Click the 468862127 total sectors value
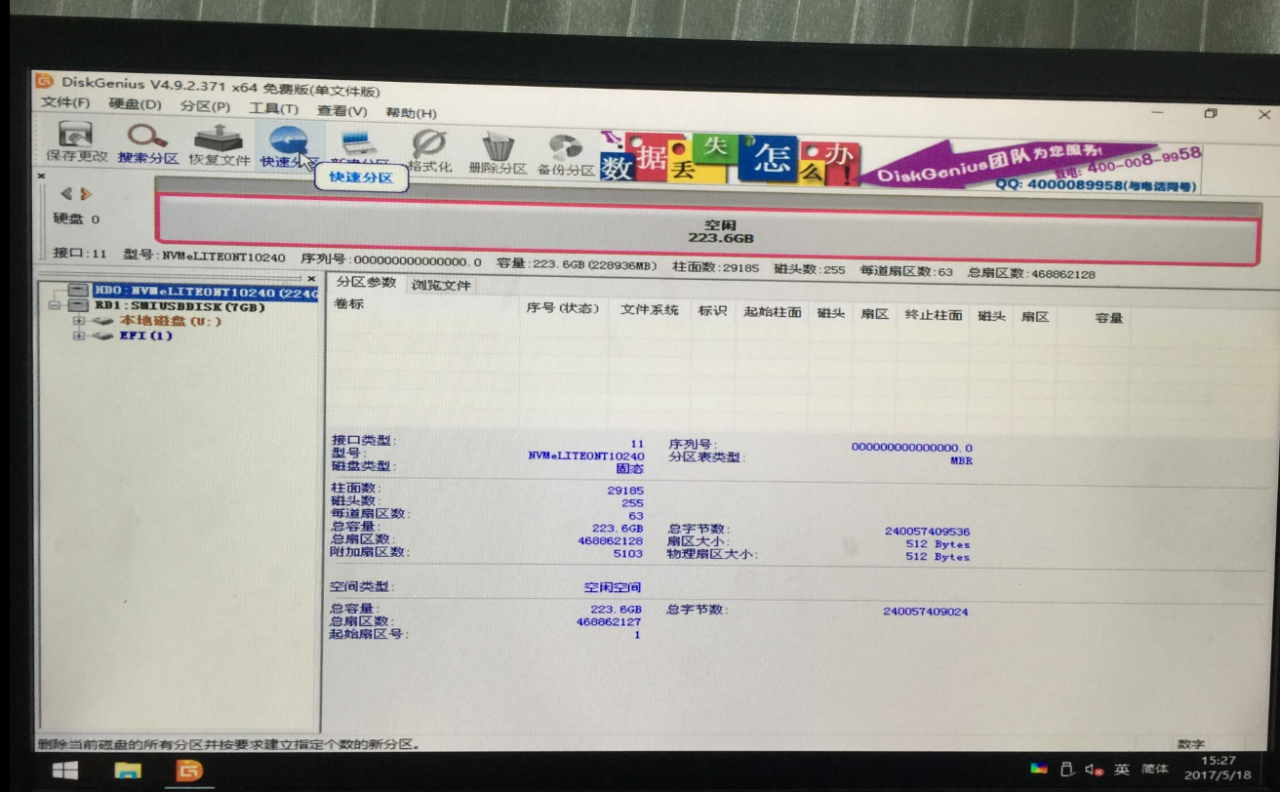Viewport: 1280px width, 792px height. (609, 621)
